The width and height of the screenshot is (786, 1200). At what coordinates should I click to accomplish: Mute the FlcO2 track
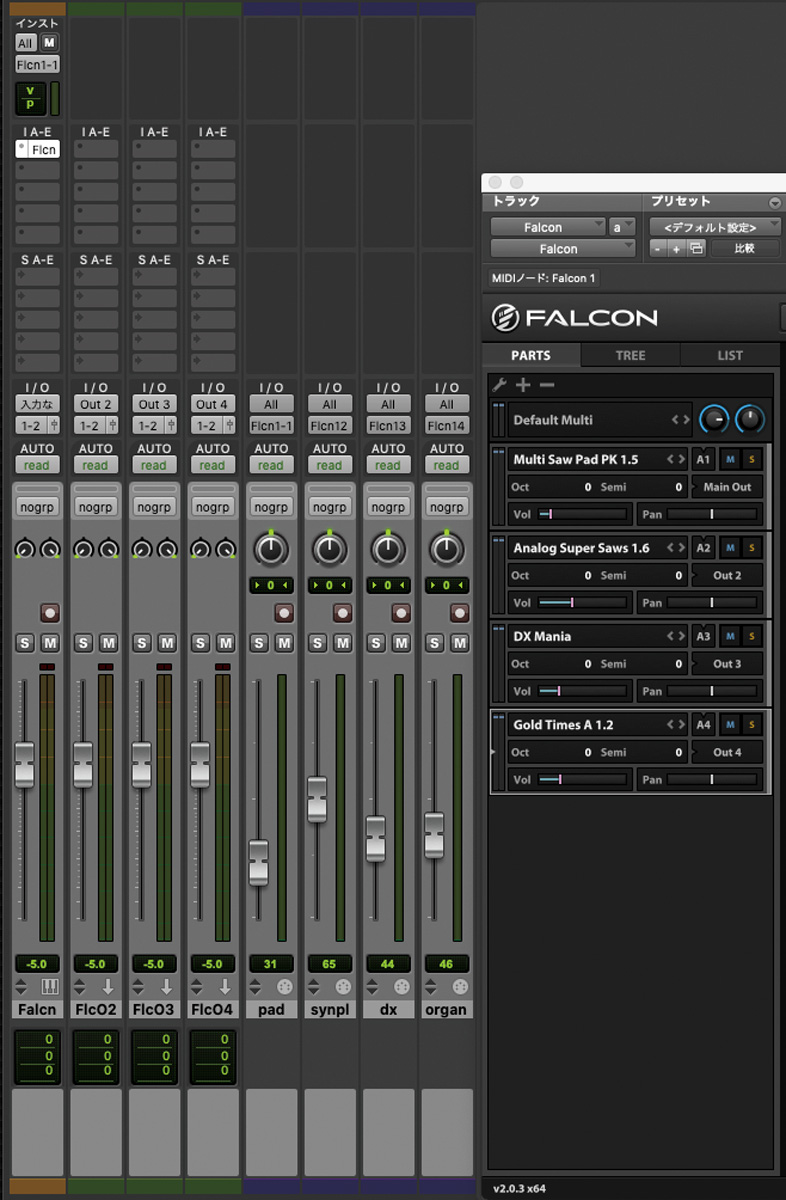[x=109, y=643]
